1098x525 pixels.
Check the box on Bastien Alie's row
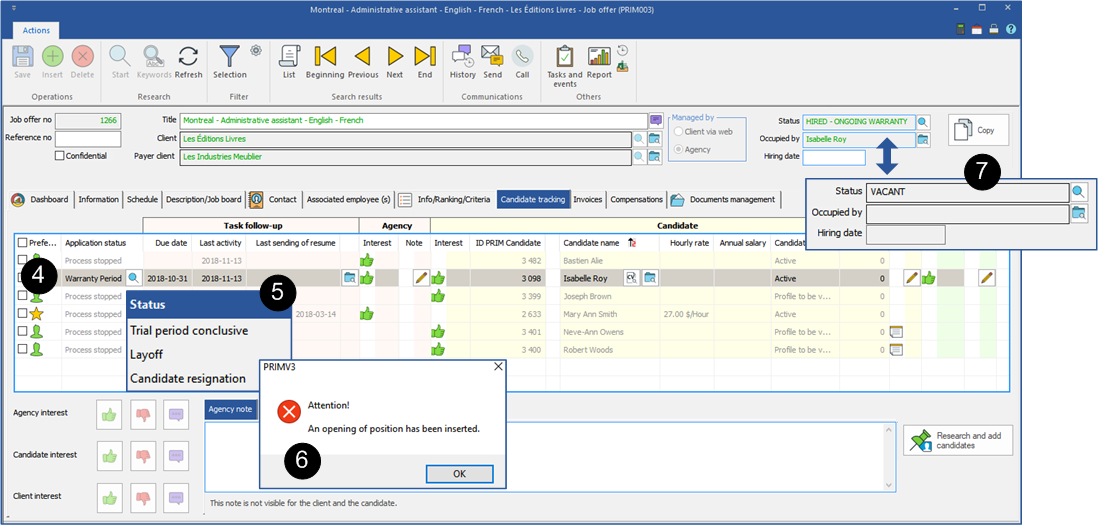pos(22,260)
